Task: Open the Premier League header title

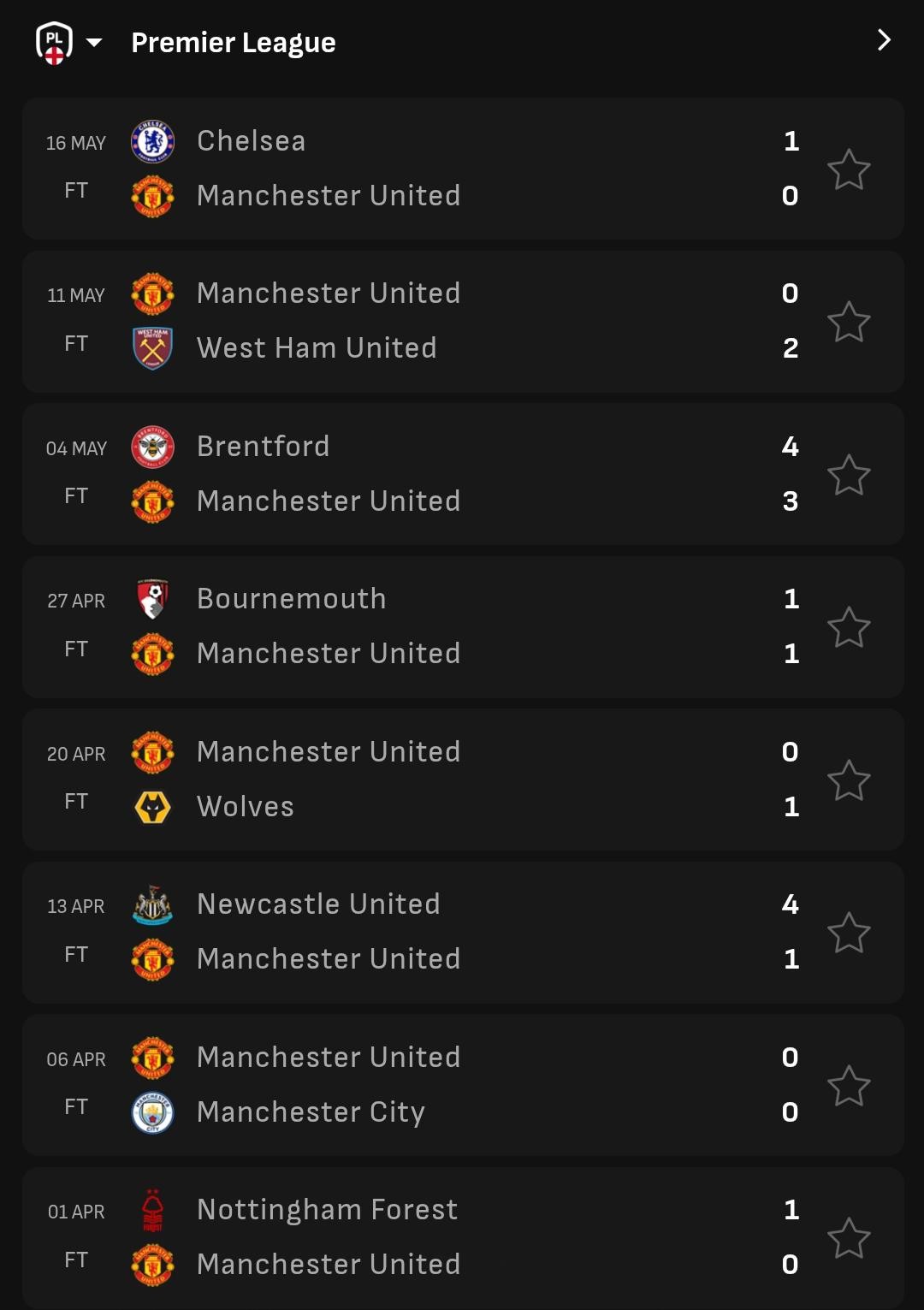Action: (233, 42)
